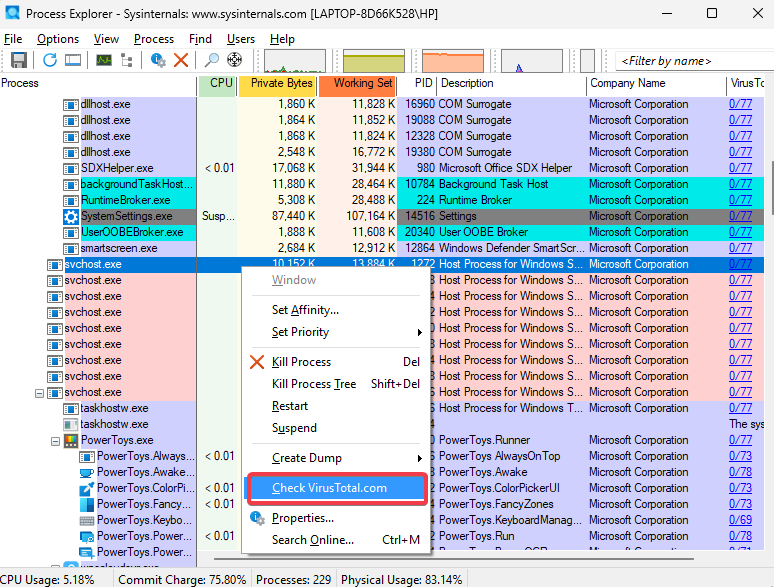Sort by the Description column header

pyautogui.click(x=511, y=84)
